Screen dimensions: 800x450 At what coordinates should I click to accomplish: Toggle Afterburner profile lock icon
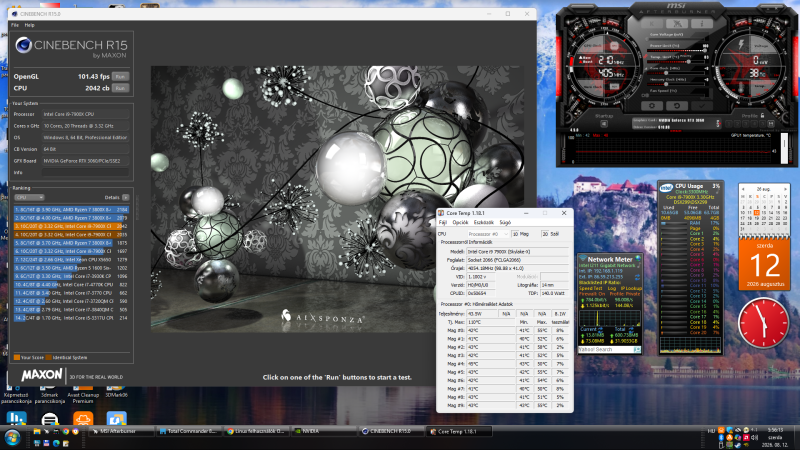tap(763, 116)
